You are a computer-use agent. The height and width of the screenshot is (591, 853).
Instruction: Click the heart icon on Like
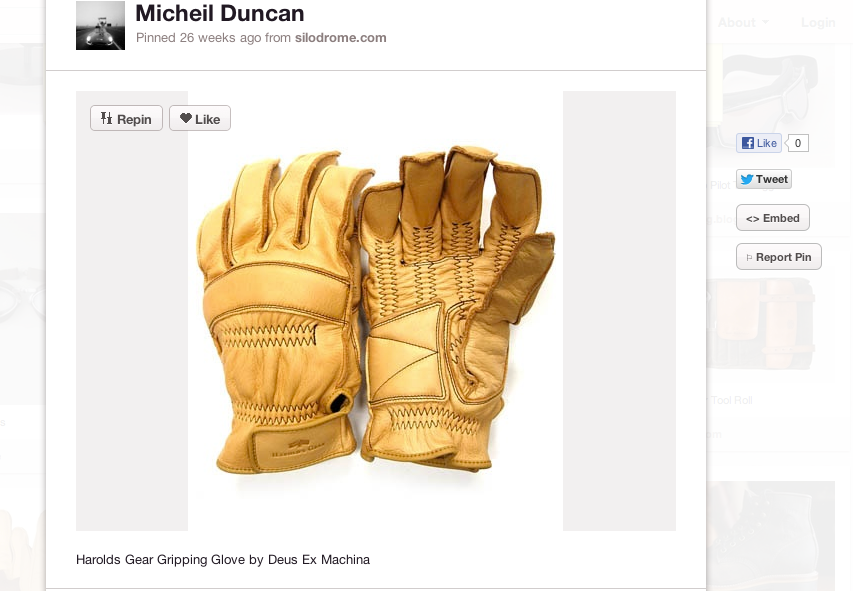point(186,118)
